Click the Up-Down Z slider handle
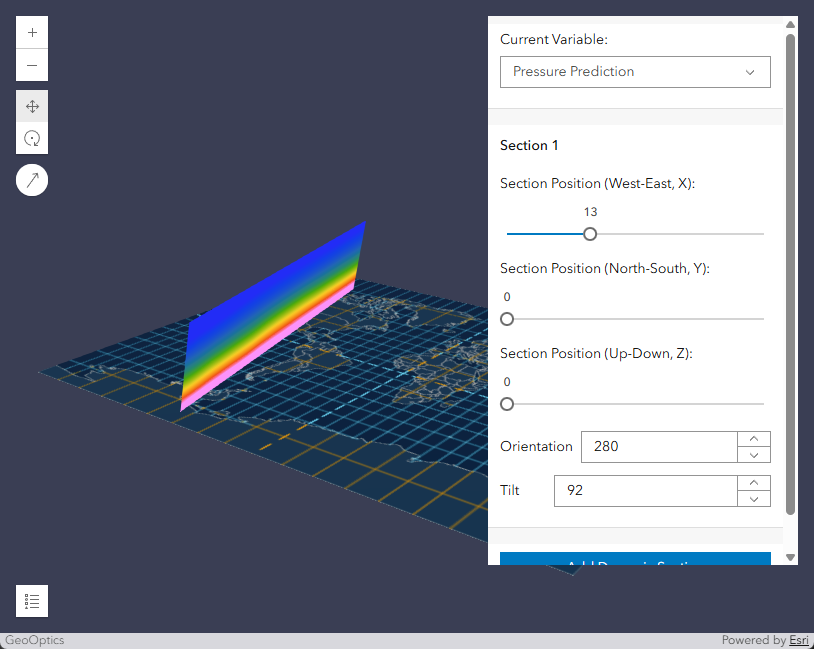Viewport: 814px width, 649px height. (507, 404)
